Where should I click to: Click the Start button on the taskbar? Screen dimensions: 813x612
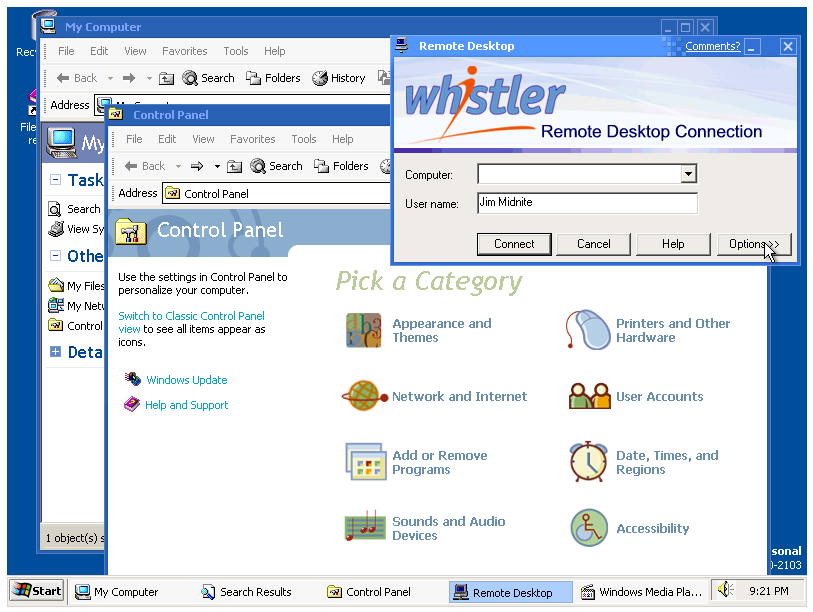(x=36, y=591)
